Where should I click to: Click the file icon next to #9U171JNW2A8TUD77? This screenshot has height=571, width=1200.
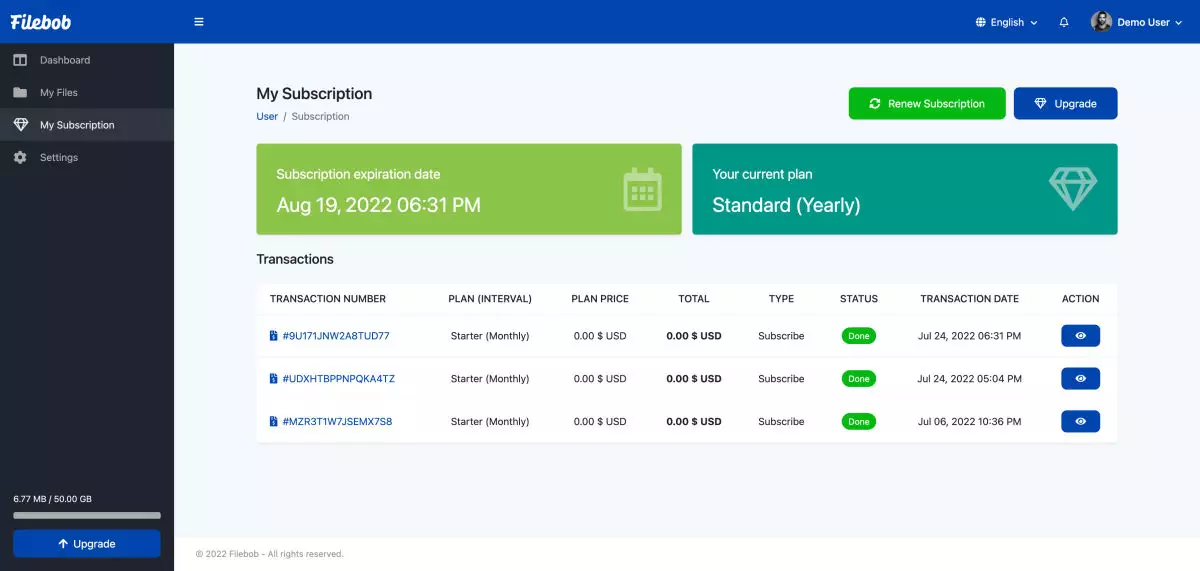coord(274,336)
